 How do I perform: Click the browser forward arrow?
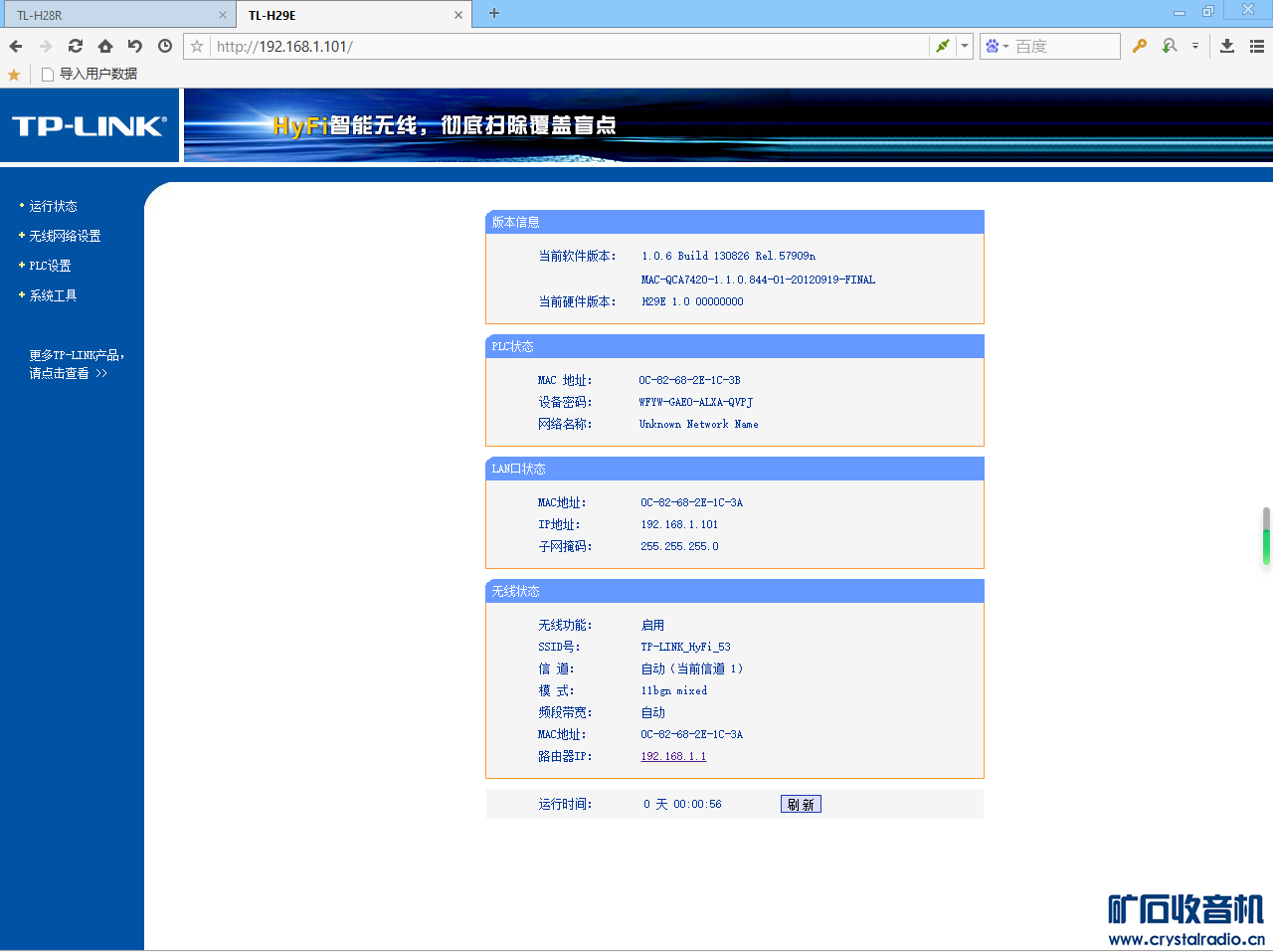[x=46, y=46]
